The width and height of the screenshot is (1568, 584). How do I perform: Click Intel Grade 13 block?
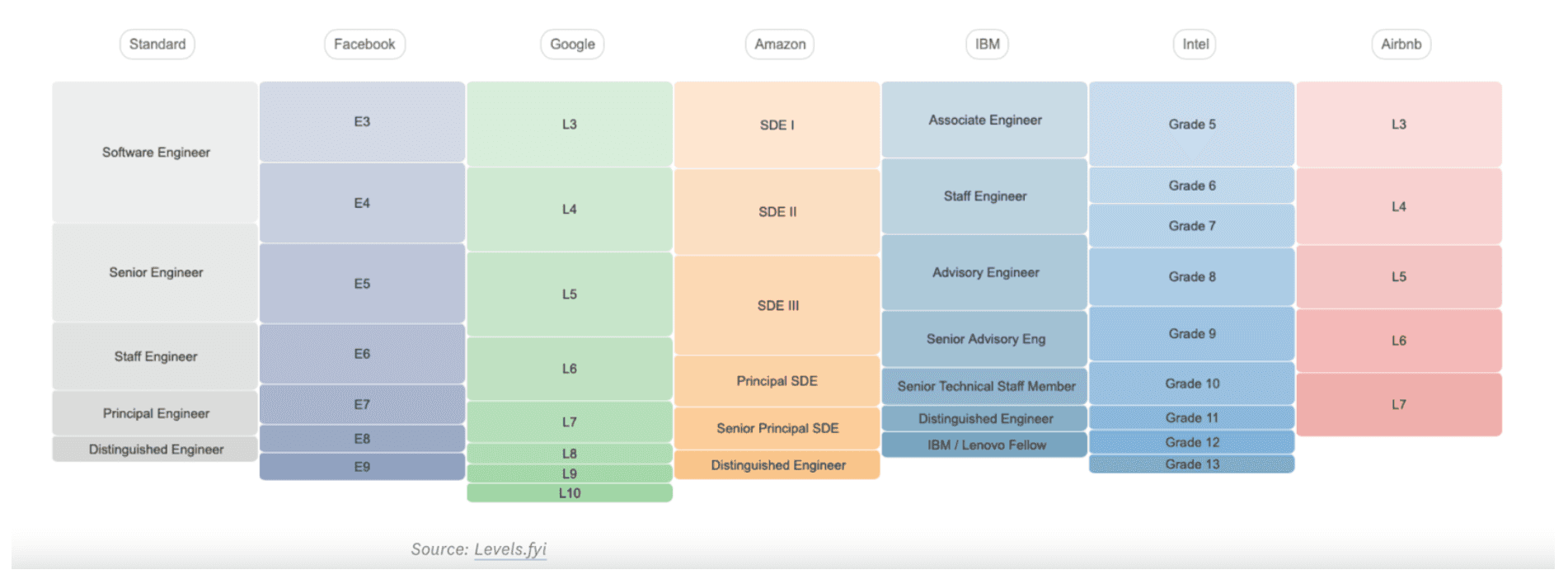1191,464
